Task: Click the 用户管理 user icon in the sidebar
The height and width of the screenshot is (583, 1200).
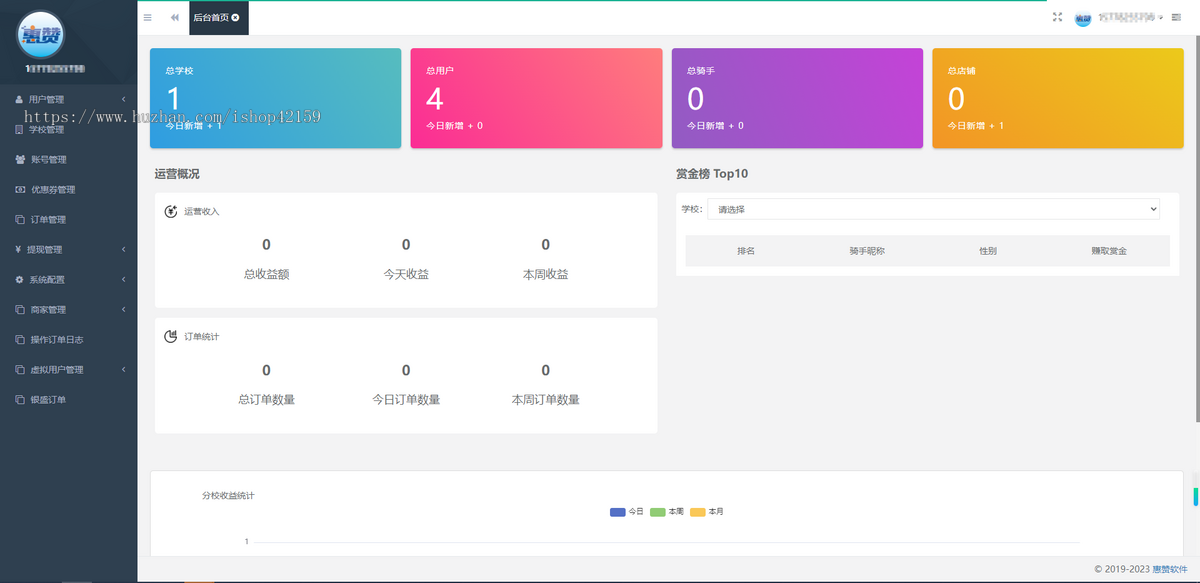Action: coord(19,99)
